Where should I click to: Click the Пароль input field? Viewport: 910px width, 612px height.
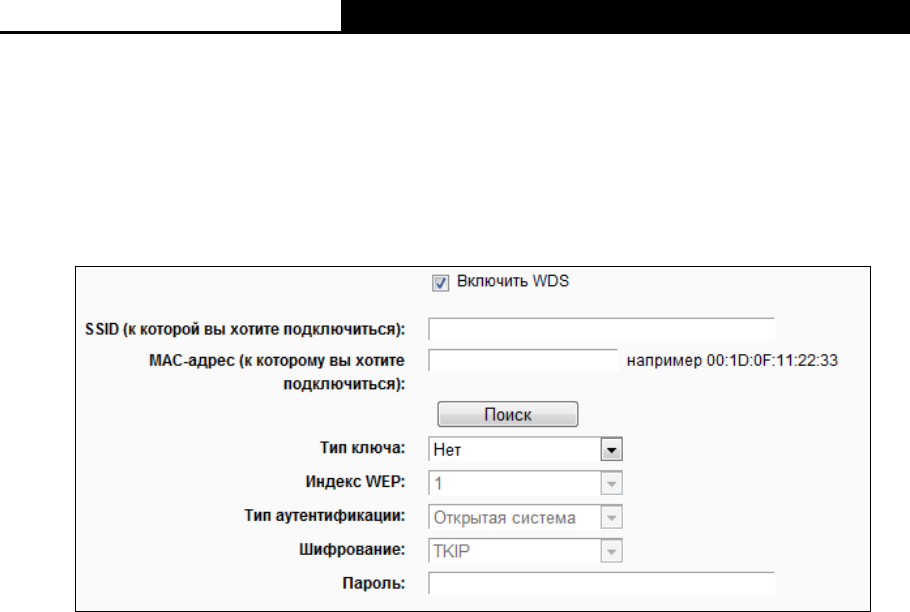point(601,583)
